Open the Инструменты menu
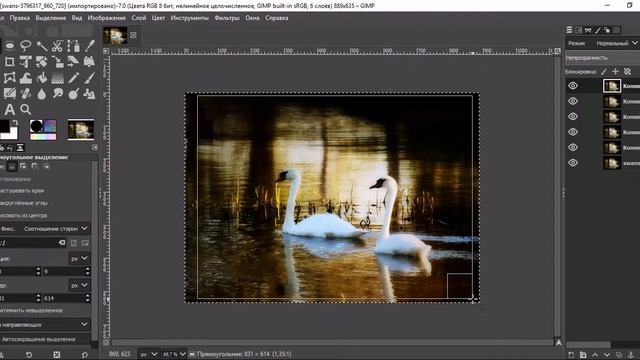The height and width of the screenshot is (360, 640). (x=190, y=18)
